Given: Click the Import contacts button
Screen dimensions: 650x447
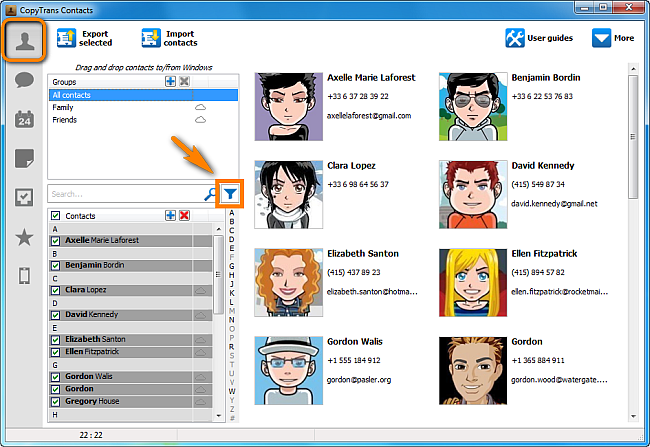Looking at the screenshot, I should coord(169,38).
